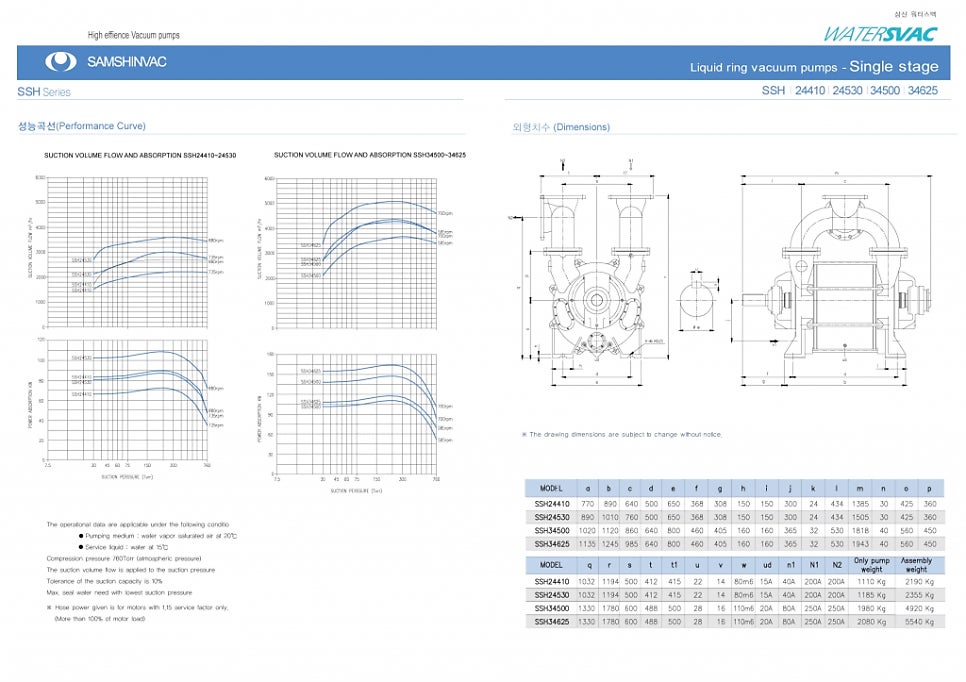
Task: Click the 'ud' column header in lower table
Action: [767, 564]
